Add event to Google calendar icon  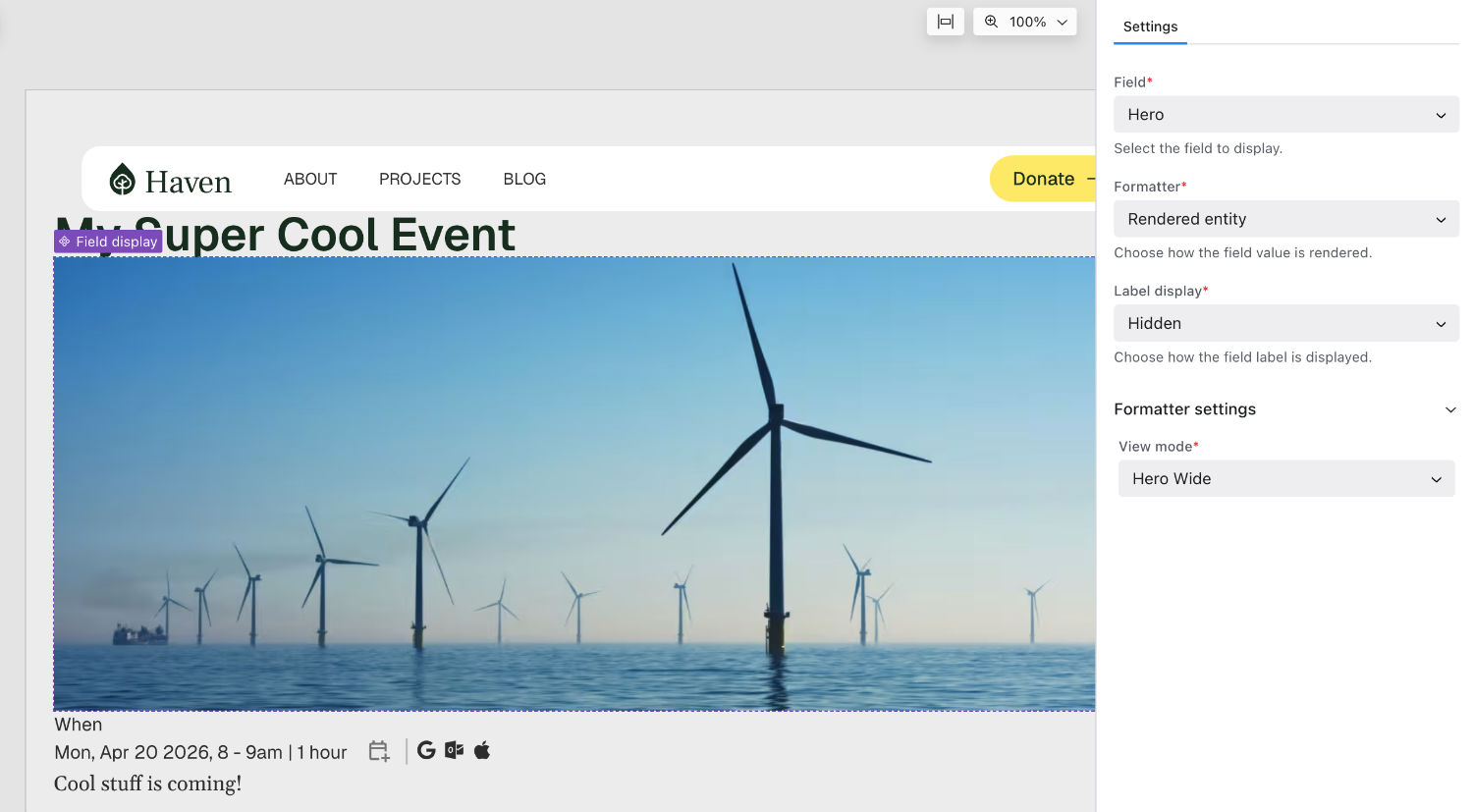click(426, 750)
